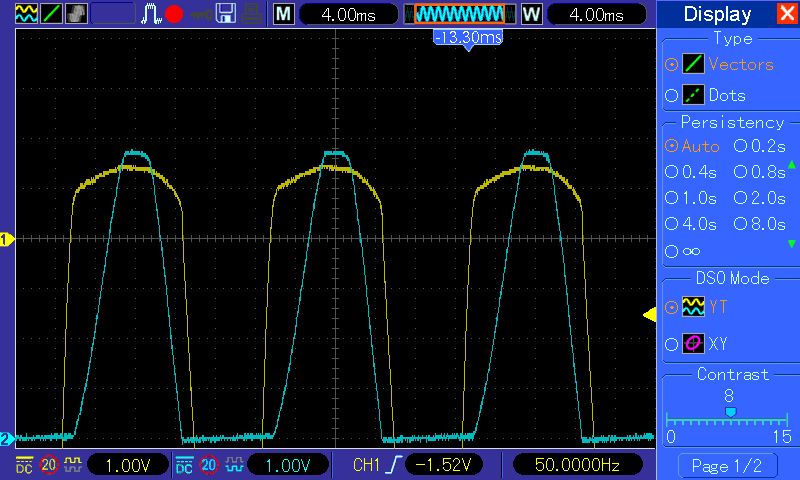The width and height of the screenshot is (800, 480).
Task: Click the rising edge trigger slope icon
Action: [x=396, y=465]
